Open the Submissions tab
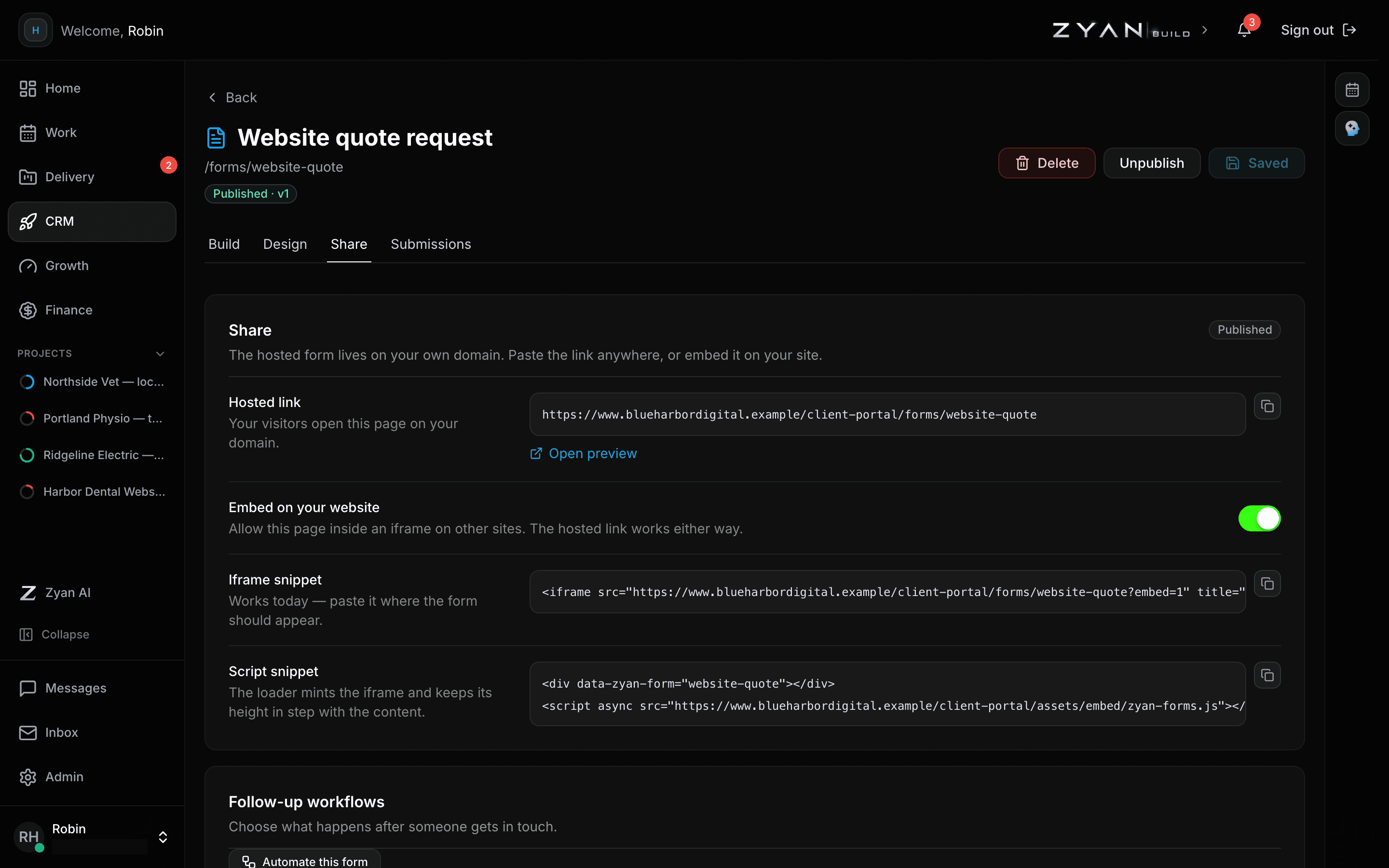 tap(431, 244)
